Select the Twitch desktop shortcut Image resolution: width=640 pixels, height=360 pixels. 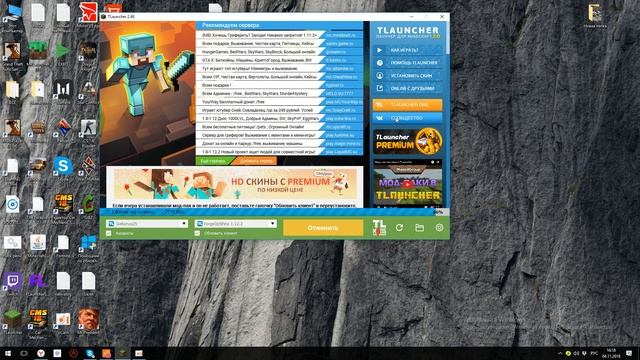tap(12, 281)
